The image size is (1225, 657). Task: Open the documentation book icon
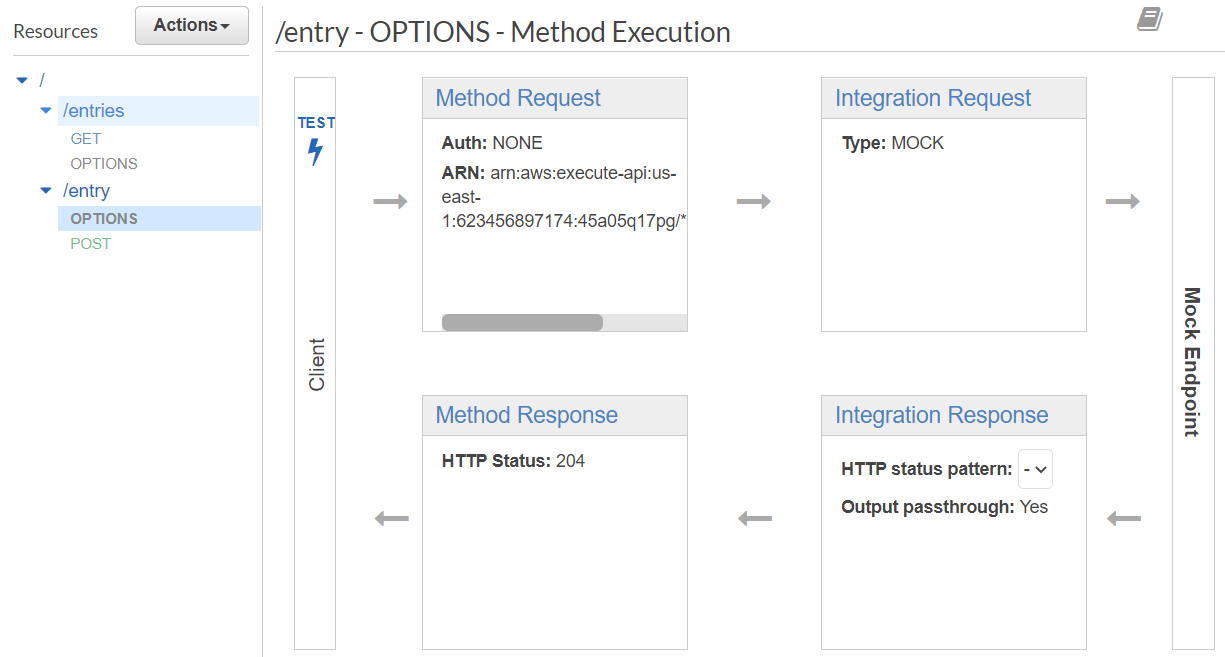click(1150, 19)
